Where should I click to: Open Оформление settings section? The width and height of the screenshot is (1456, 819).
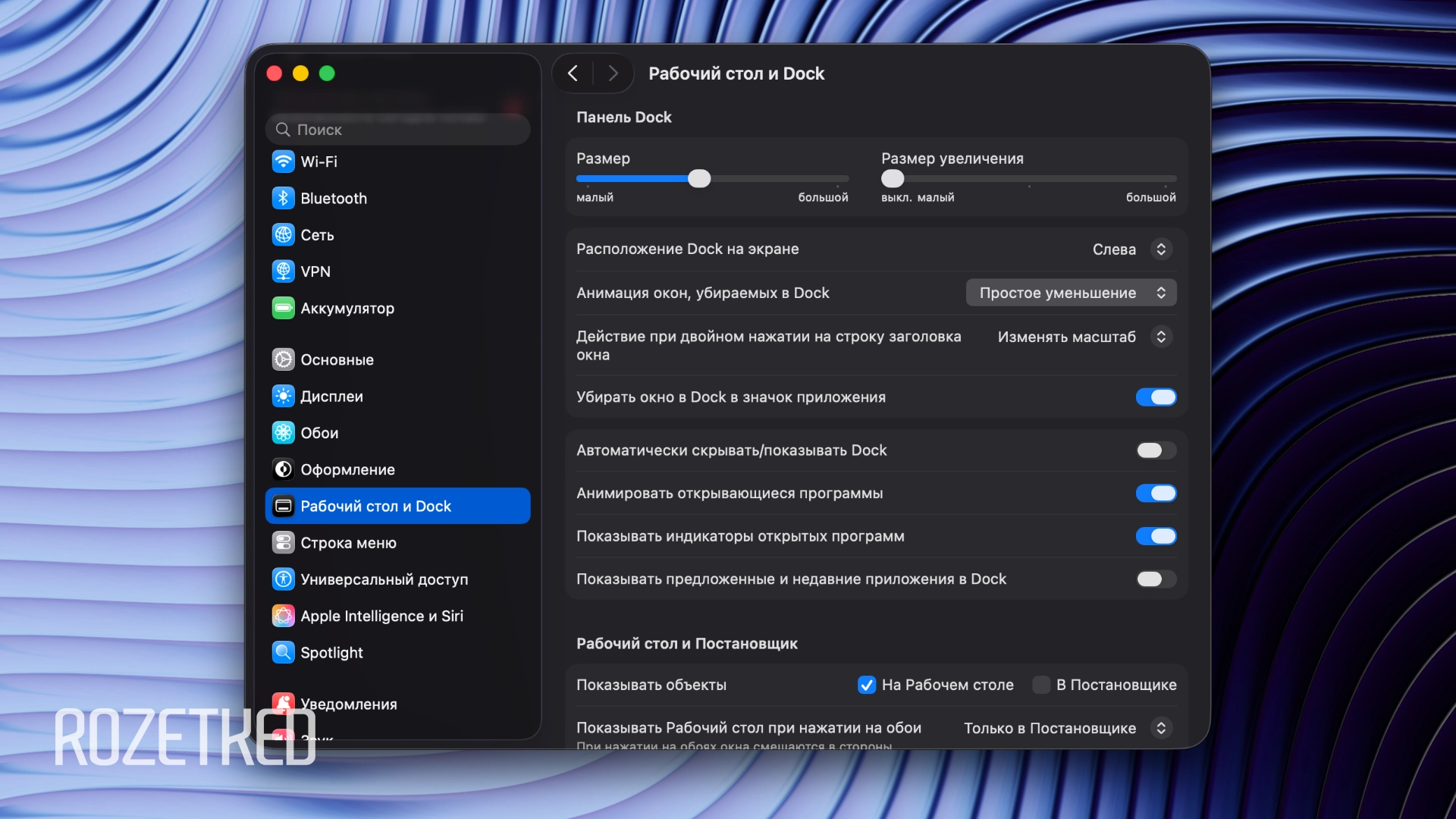pyautogui.click(x=347, y=469)
